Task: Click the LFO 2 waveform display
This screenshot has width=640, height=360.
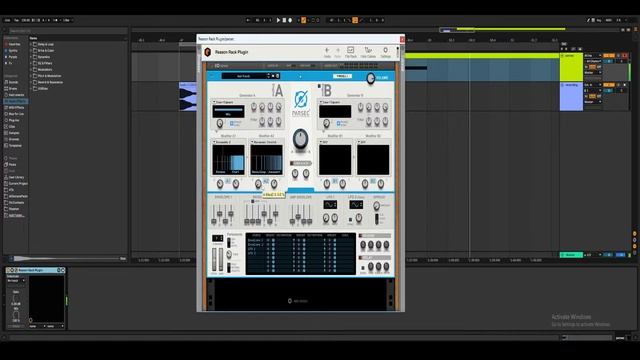Action: [356, 204]
